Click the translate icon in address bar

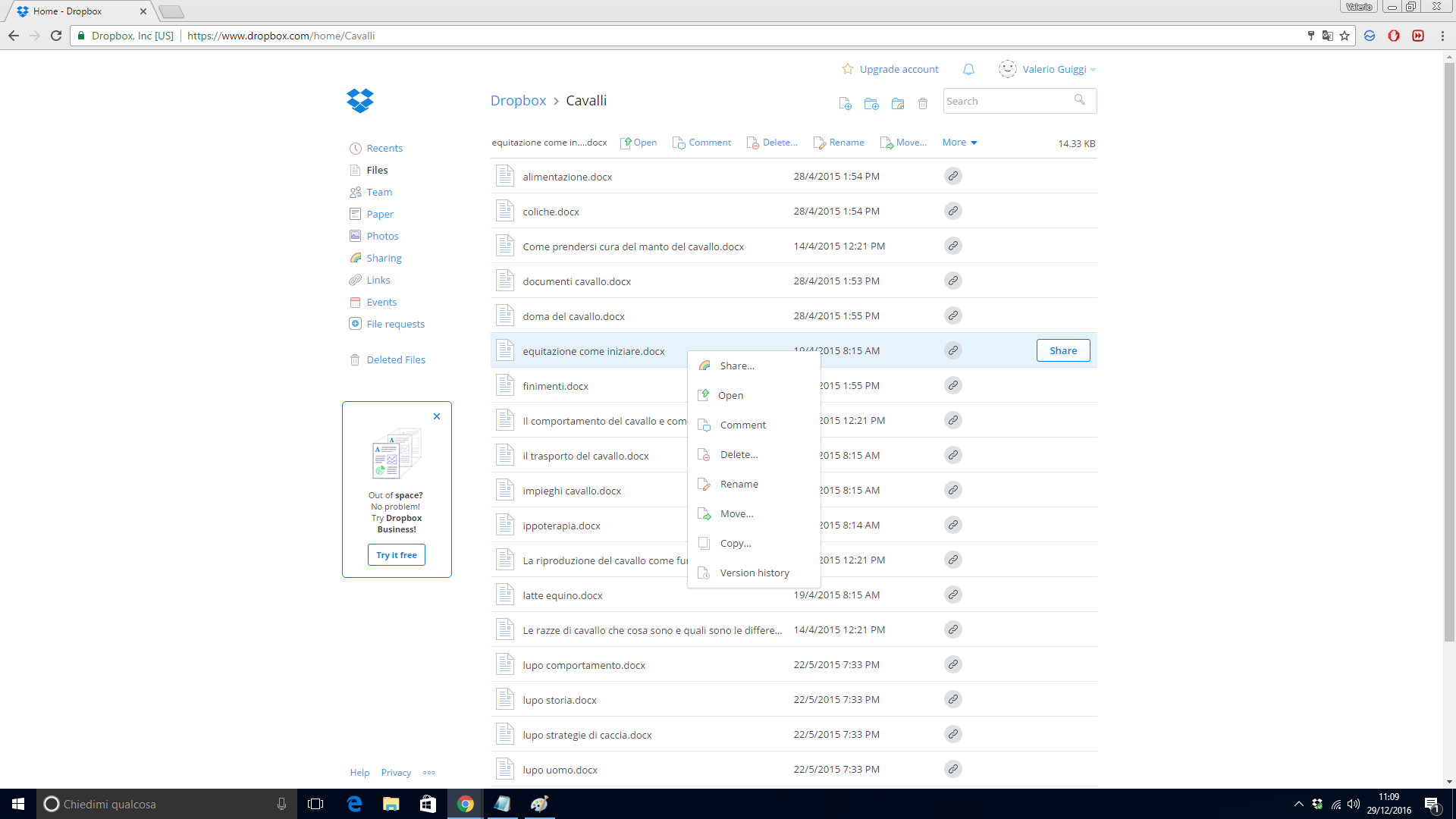click(x=1327, y=36)
